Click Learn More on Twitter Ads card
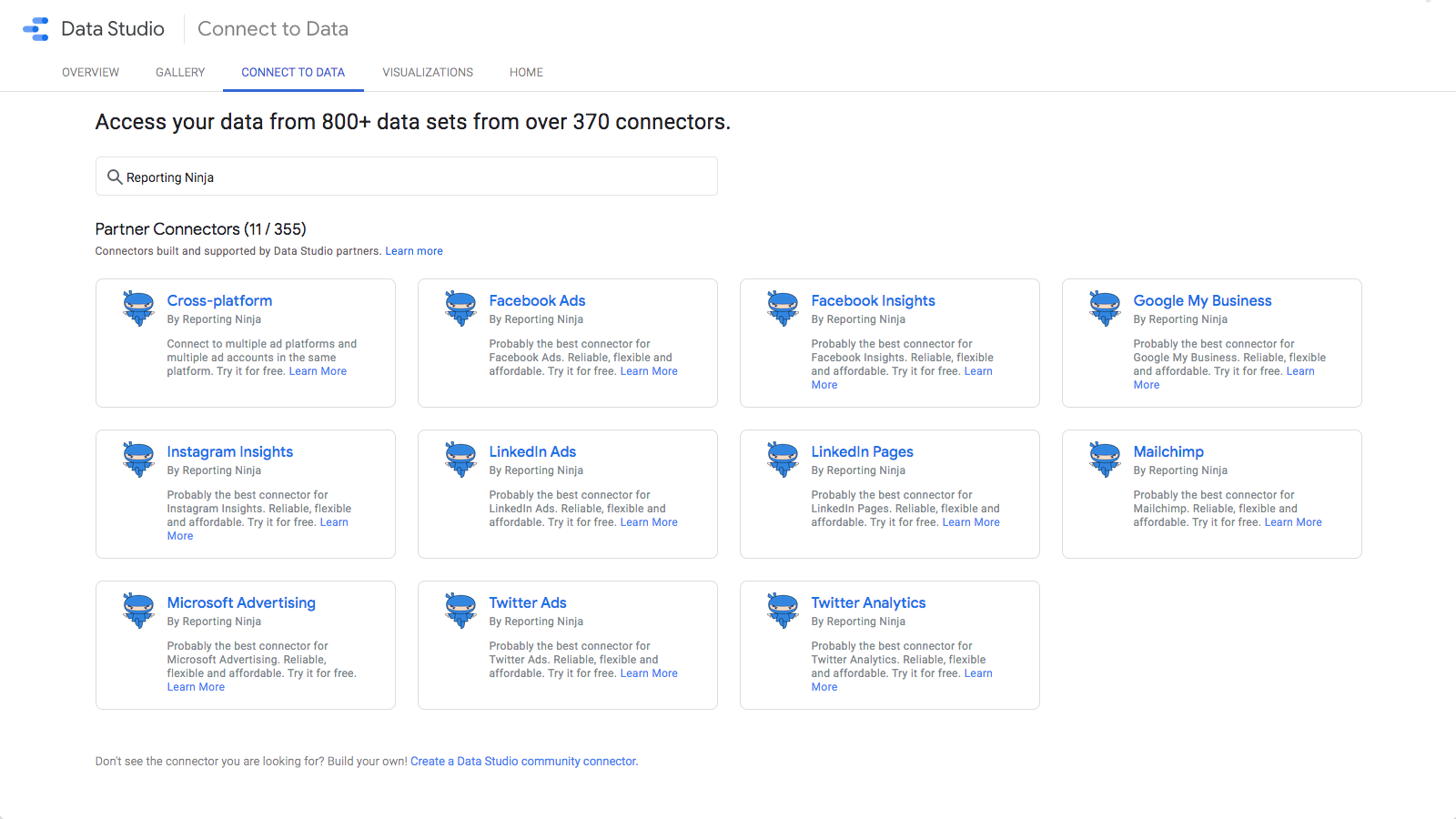 pos(649,673)
